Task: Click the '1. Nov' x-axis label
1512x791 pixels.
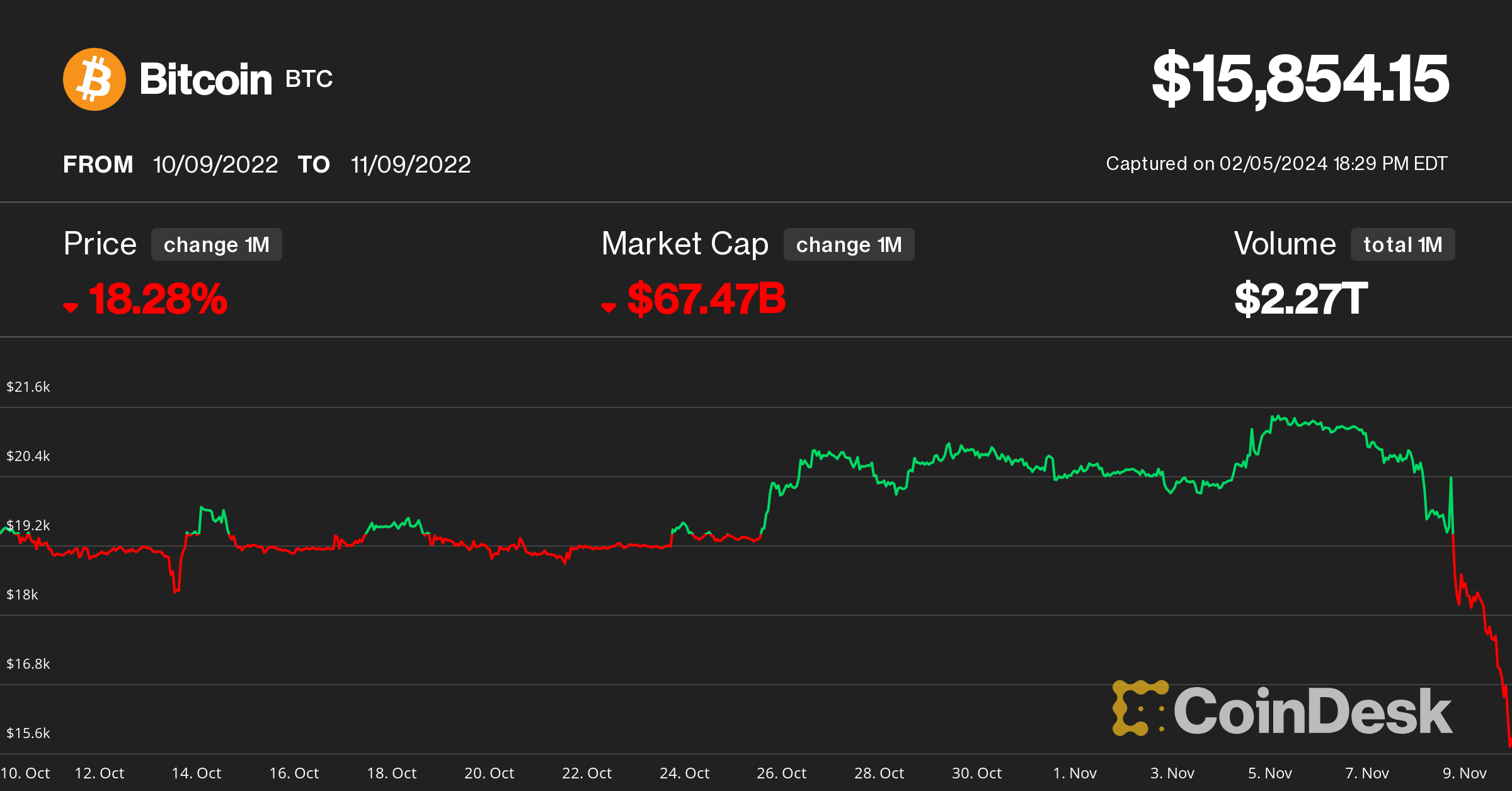Action: coord(1075,773)
